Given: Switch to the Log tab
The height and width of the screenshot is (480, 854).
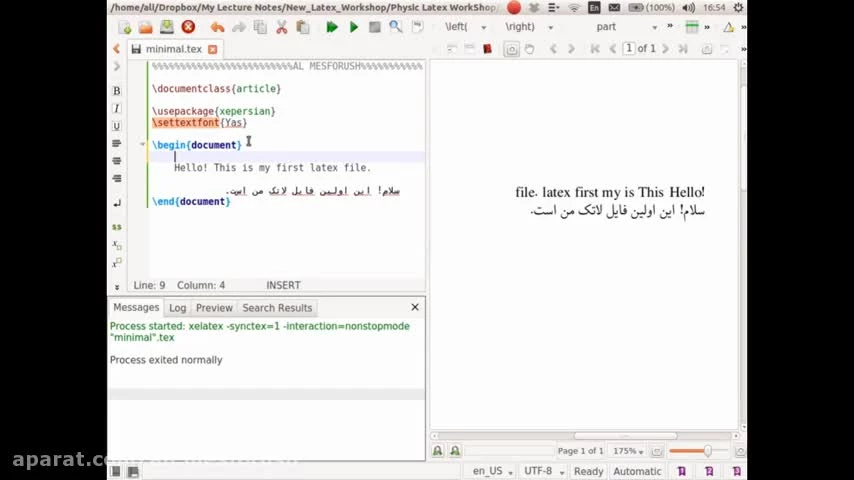Looking at the screenshot, I should 177,308.
